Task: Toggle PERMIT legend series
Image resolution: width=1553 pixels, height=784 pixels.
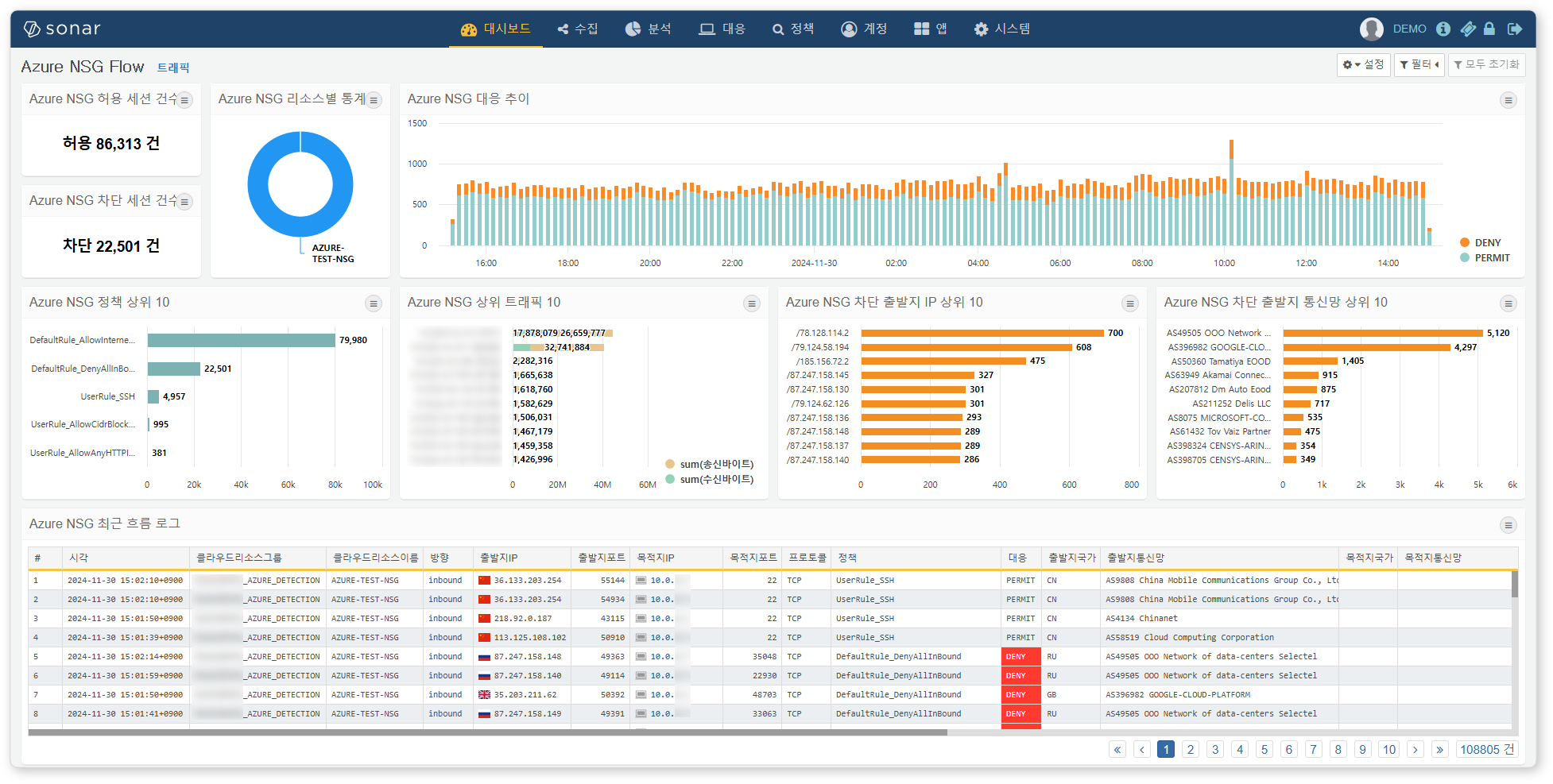Action: click(x=1485, y=258)
